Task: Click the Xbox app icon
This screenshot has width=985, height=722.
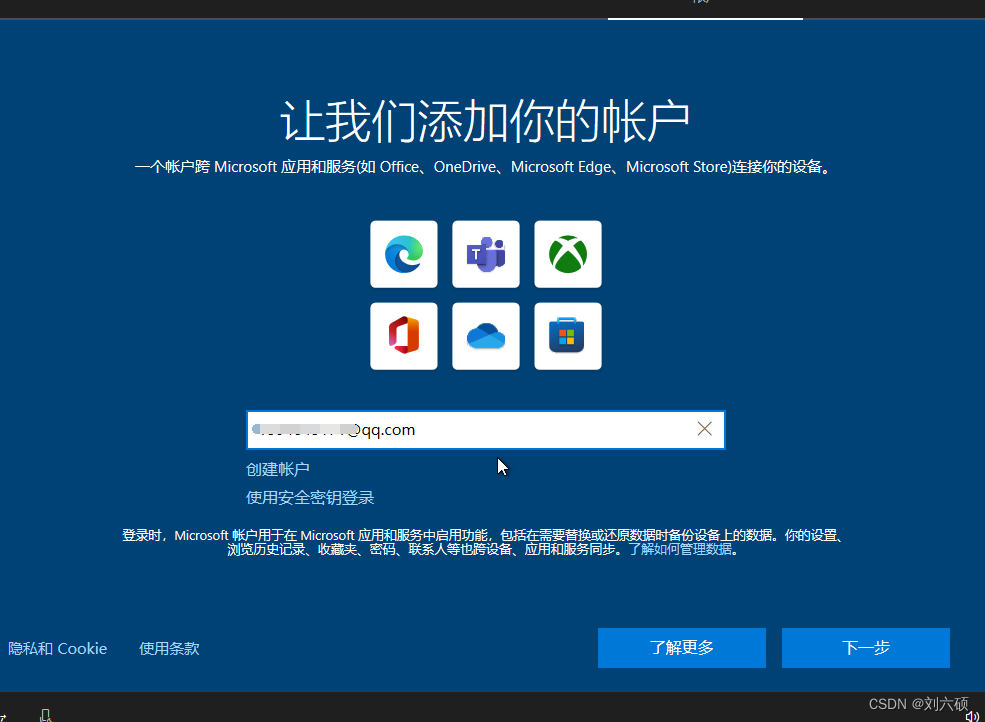Action: point(567,254)
